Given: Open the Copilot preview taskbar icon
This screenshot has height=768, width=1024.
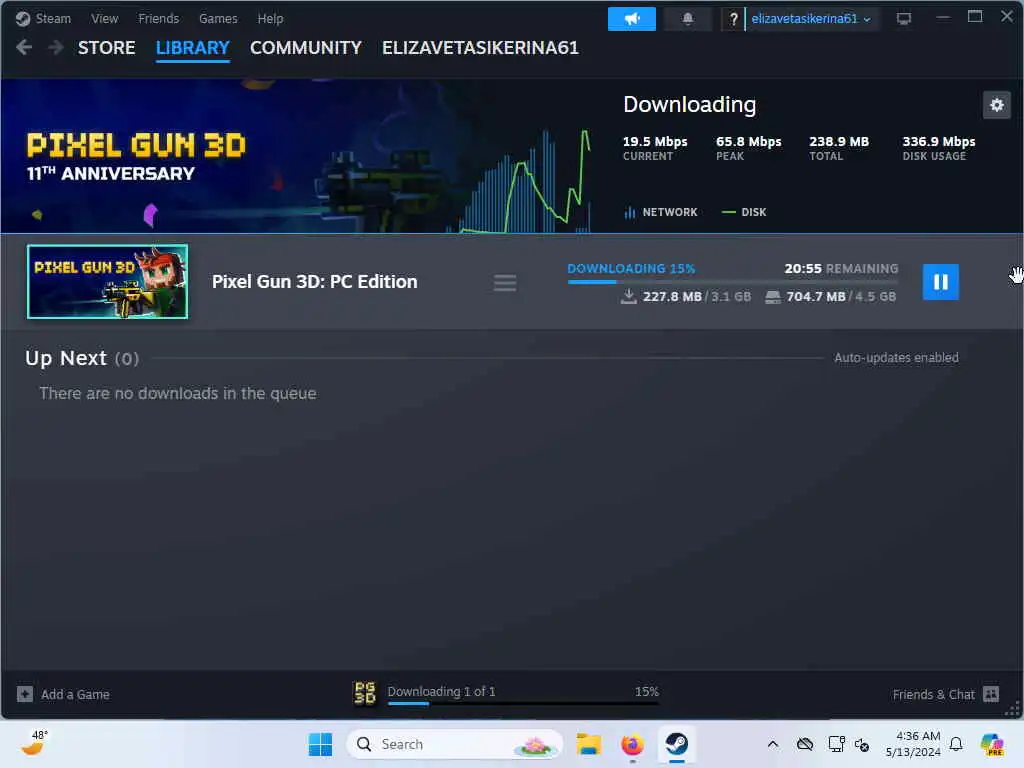Looking at the screenshot, I should (x=992, y=744).
